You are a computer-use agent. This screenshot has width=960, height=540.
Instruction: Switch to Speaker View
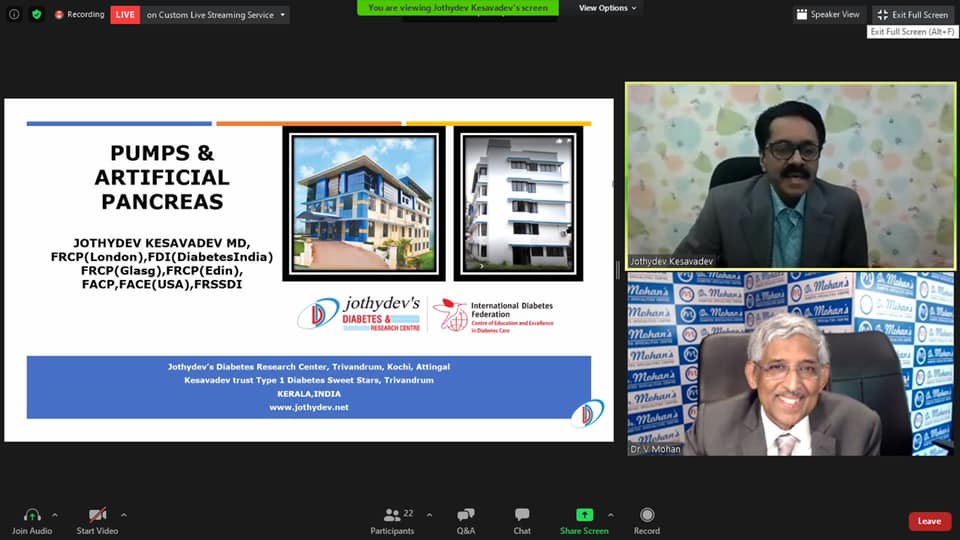click(828, 14)
